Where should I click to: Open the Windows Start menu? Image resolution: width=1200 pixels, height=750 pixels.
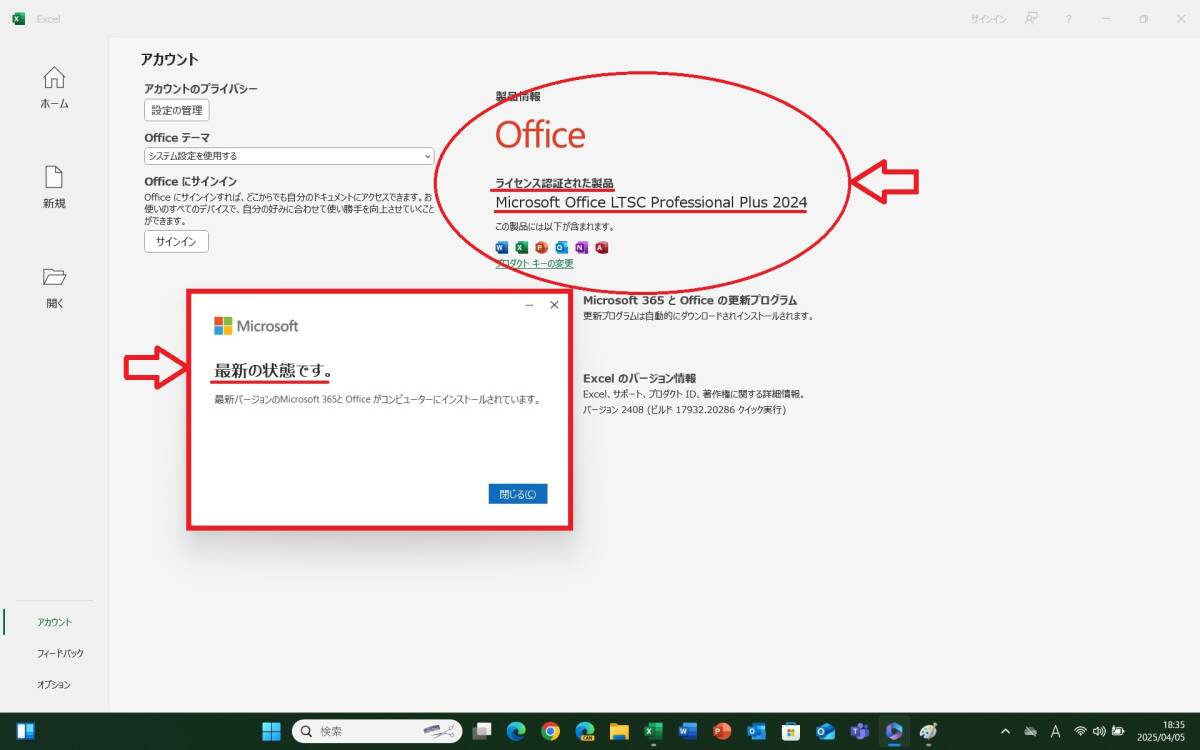(x=271, y=731)
